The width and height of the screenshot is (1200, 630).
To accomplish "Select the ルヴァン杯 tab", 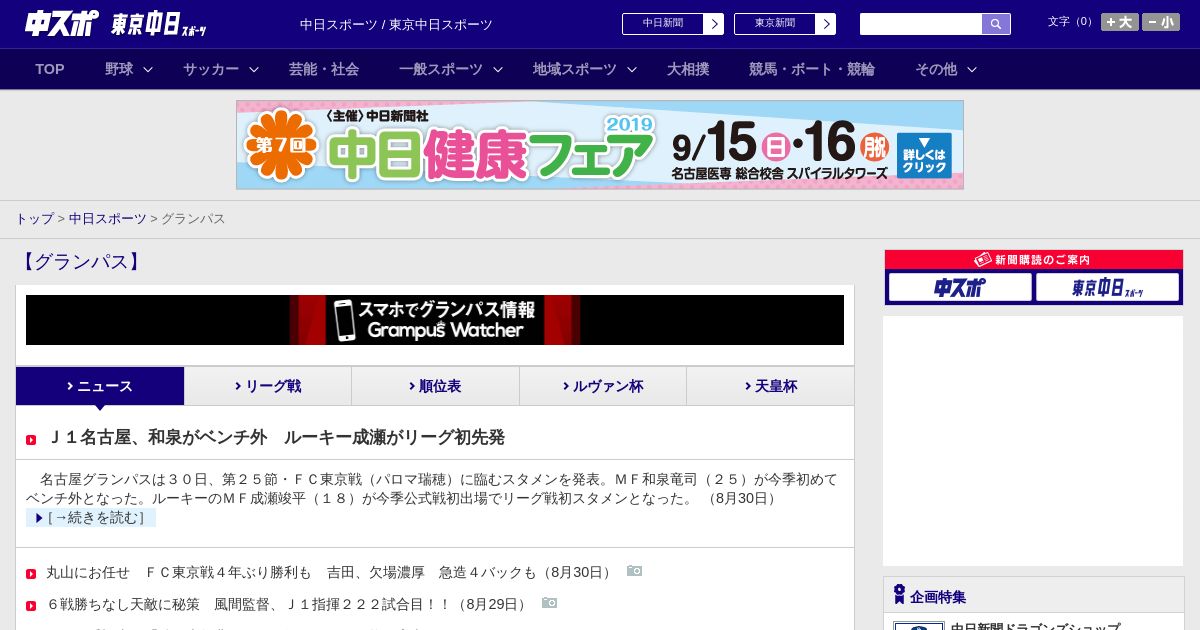I will click(603, 386).
